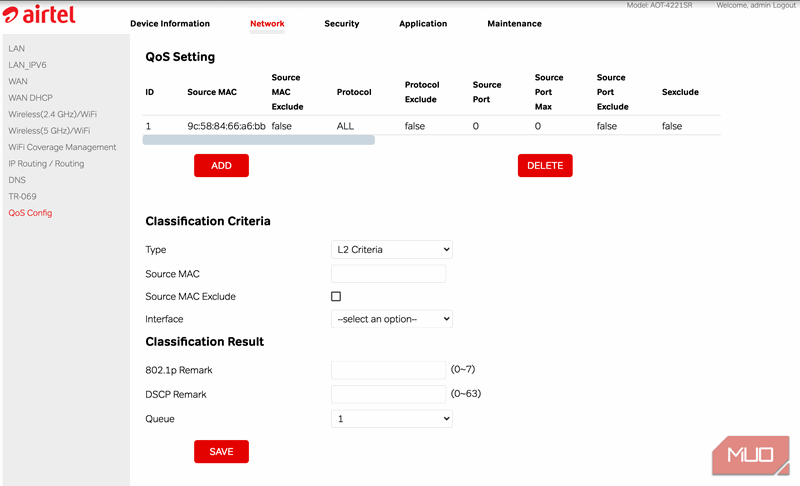Click the airtel logo
The image size is (800, 486).
(x=40, y=15)
